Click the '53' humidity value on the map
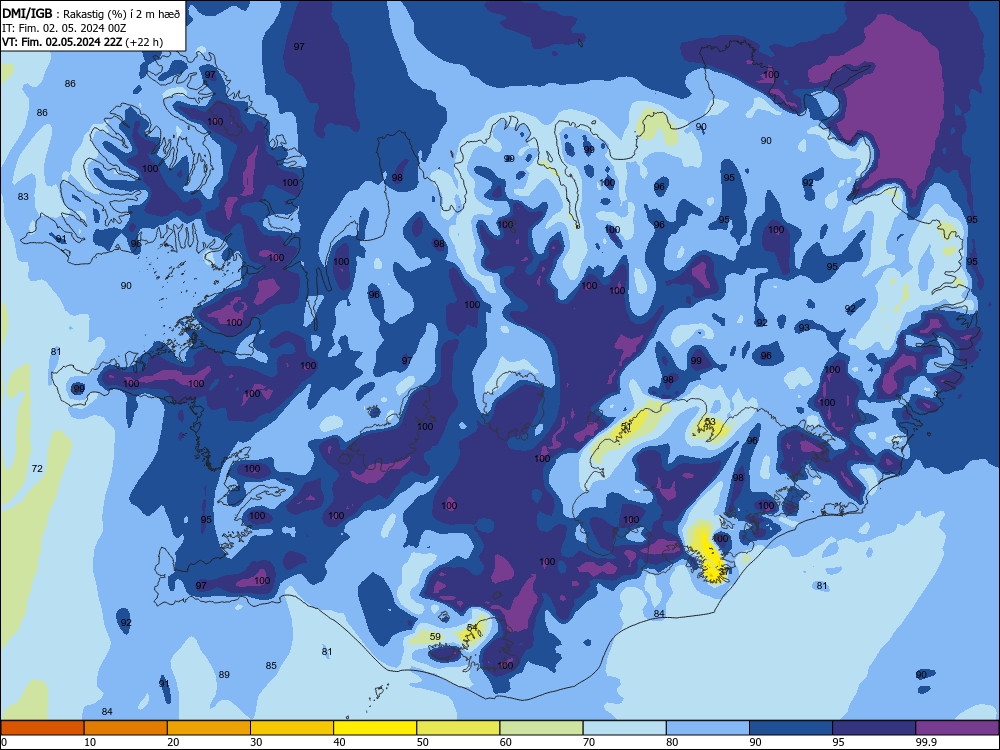The image size is (1000, 750). pos(710,422)
